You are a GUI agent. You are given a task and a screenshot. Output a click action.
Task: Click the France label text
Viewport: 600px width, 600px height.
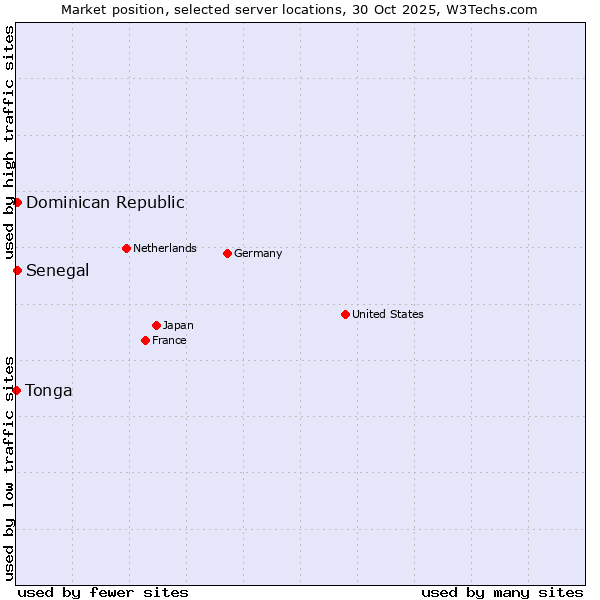[169, 340]
